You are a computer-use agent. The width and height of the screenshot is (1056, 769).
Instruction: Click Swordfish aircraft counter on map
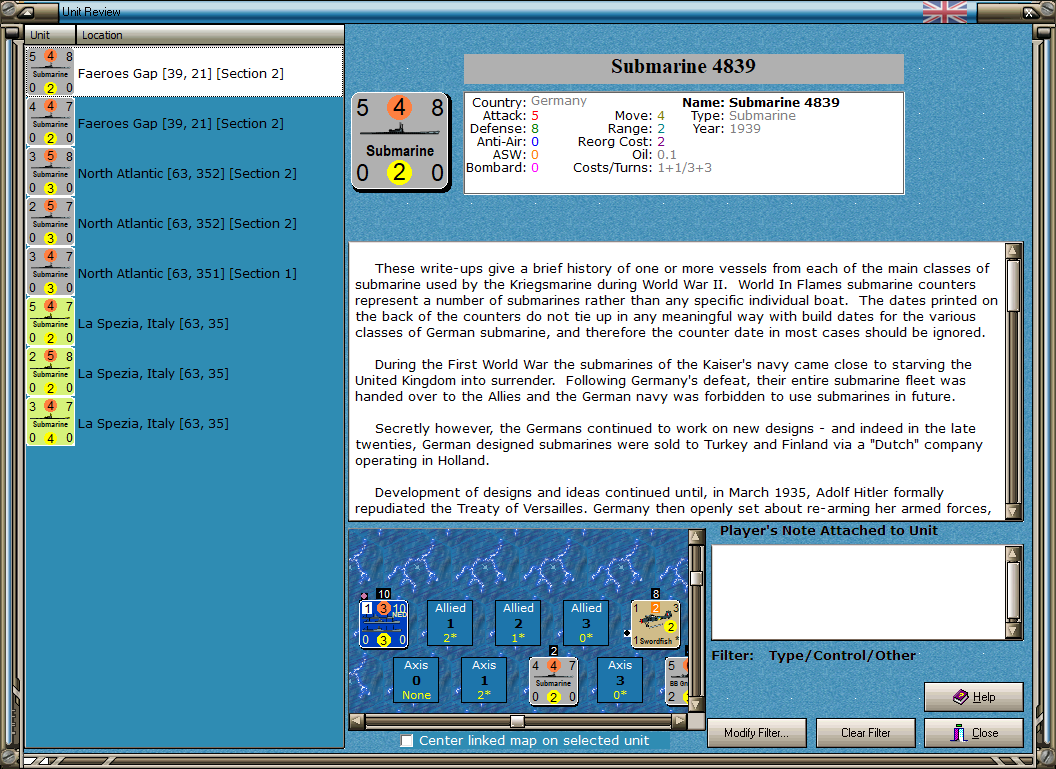pyautogui.click(x=655, y=624)
